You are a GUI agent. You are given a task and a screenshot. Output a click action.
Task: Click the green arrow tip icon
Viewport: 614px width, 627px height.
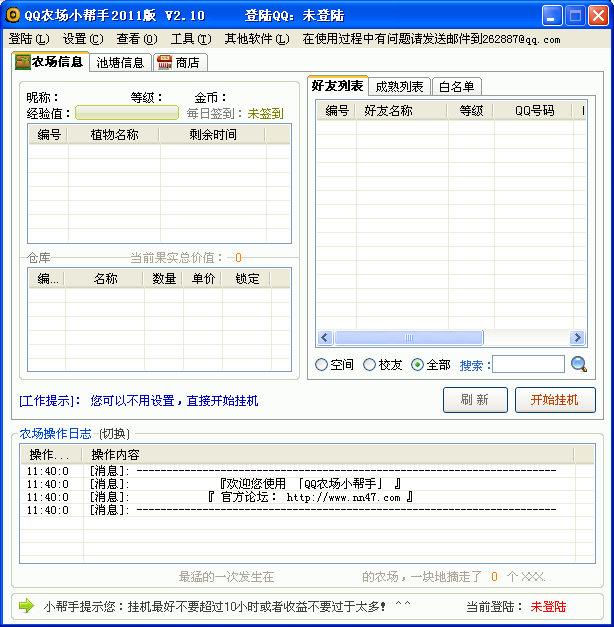(x=27, y=605)
